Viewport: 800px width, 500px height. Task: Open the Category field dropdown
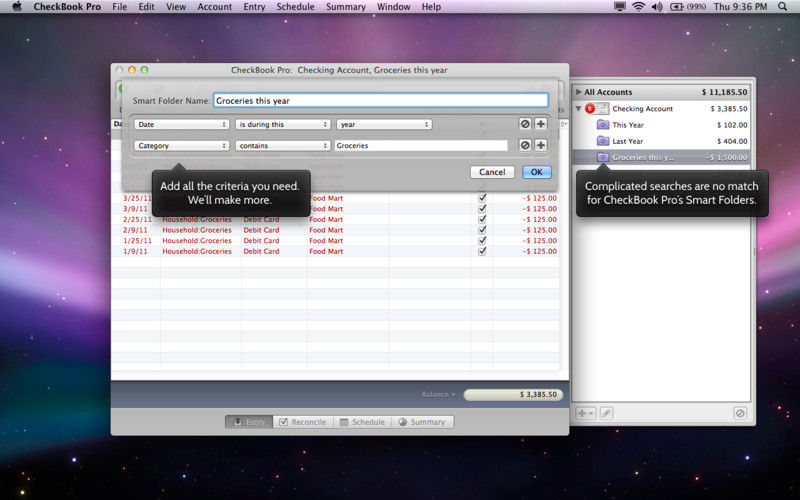tap(181, 145)
